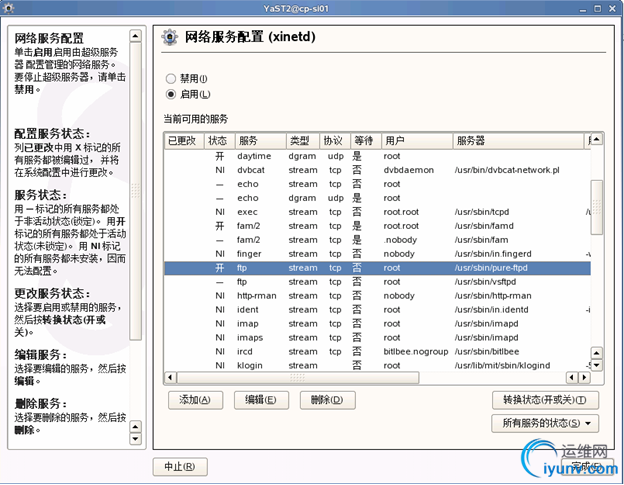Sort by the 协议 column header
624x485 pixels.
coord(335,141)
